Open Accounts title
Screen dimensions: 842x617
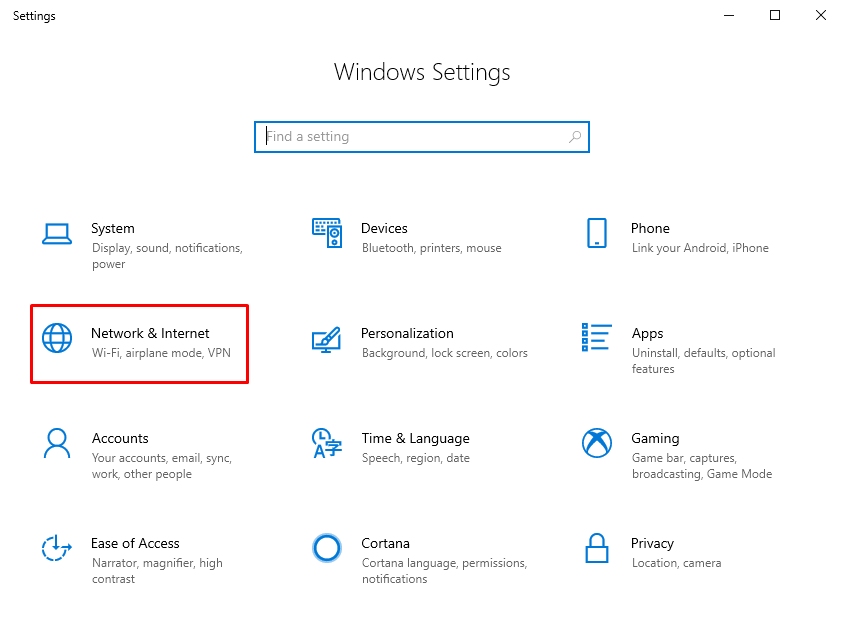click(x=120, y=438)
